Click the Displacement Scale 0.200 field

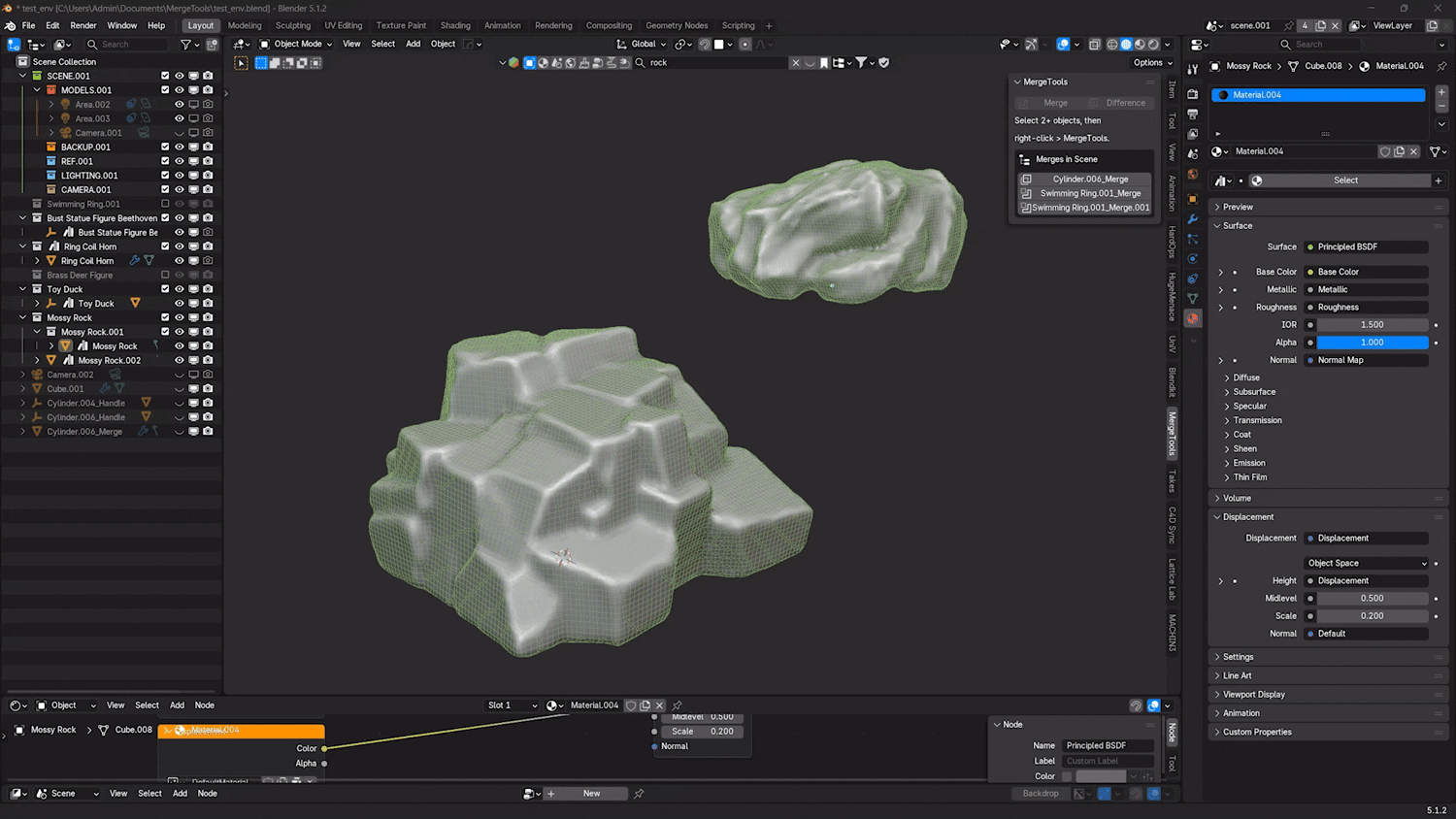coord(1372,616)
